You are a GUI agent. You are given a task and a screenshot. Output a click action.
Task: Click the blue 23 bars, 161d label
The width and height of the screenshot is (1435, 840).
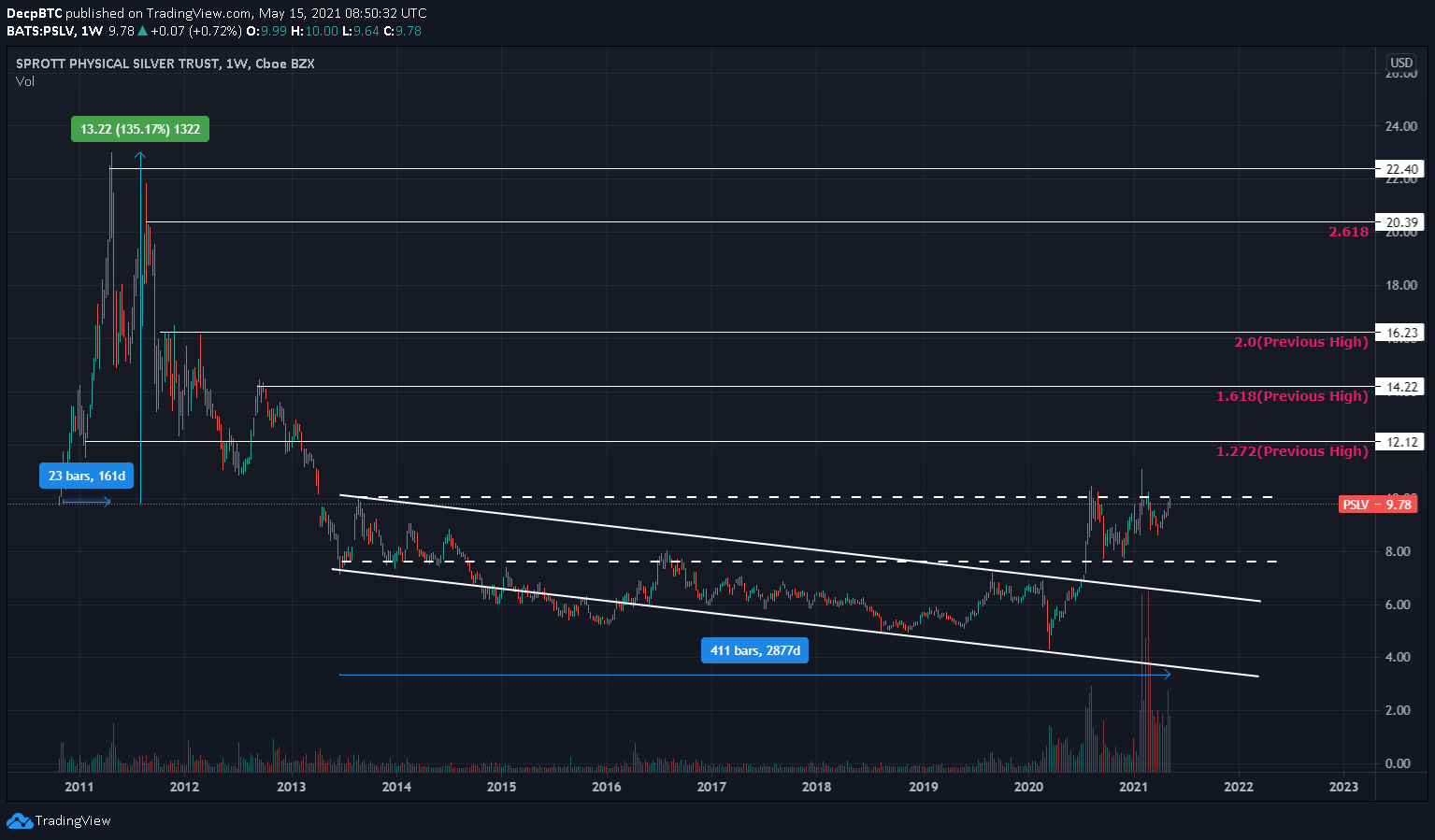point(87,476)
